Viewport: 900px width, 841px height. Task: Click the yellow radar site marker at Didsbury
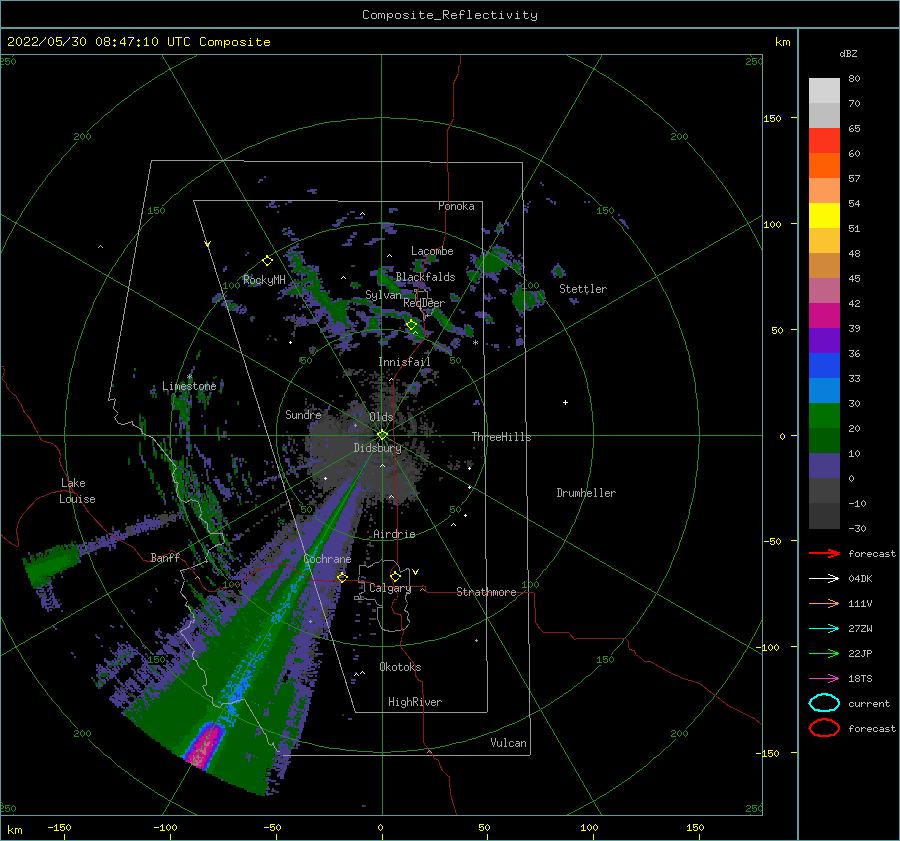382,435
